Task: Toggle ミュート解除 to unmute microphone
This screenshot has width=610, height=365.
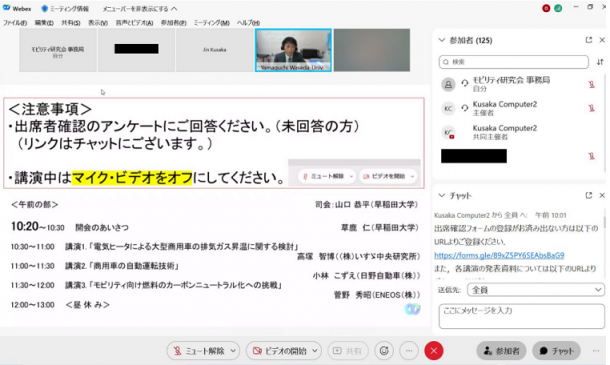Action: point(199,351)
